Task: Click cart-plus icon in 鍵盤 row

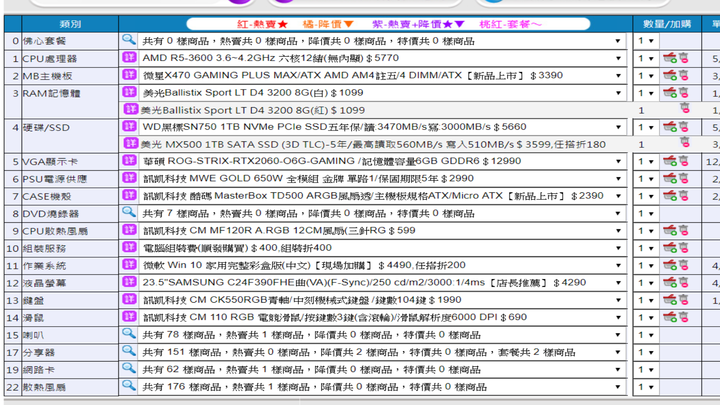Action: (670, 300)
